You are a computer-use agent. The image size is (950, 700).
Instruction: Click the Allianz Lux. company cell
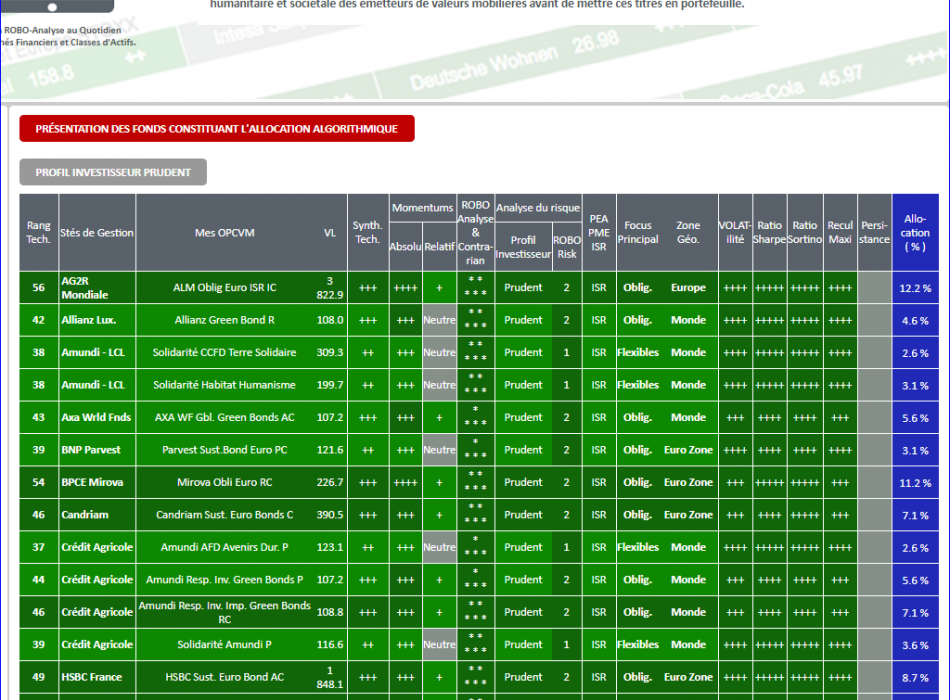(97, 320)
